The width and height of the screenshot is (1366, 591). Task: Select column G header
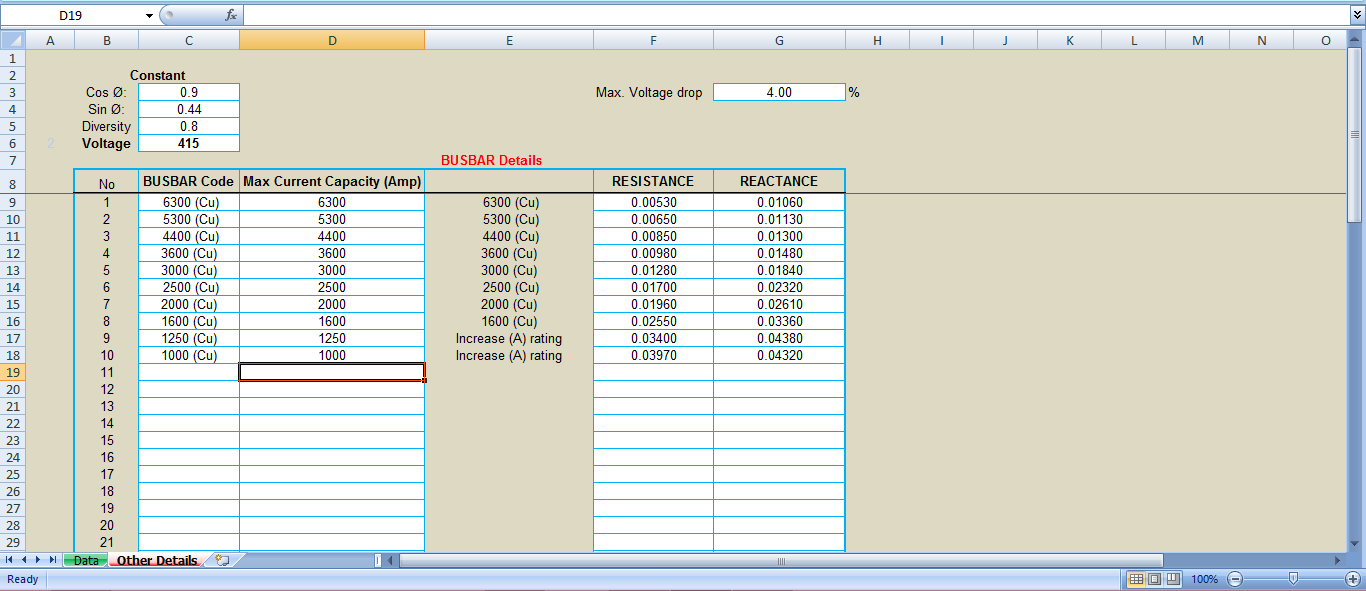[x=779, y=40]
